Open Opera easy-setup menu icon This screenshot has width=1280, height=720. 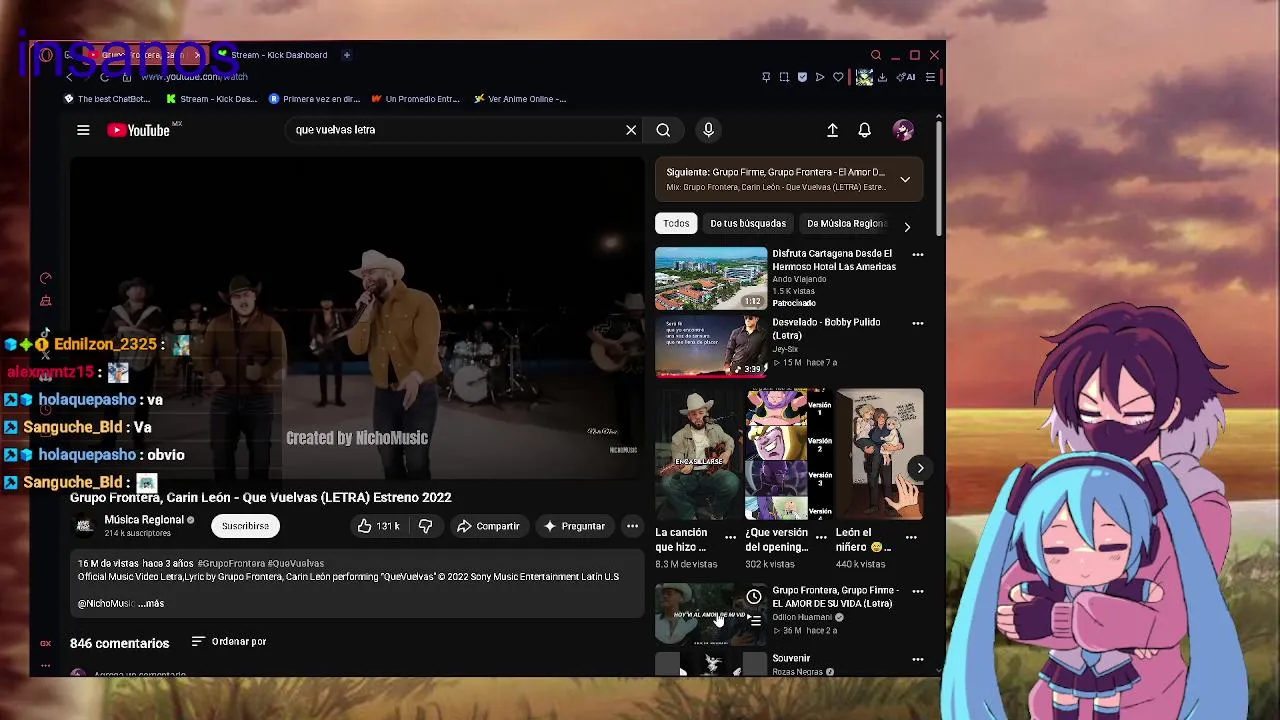[930, 77]
